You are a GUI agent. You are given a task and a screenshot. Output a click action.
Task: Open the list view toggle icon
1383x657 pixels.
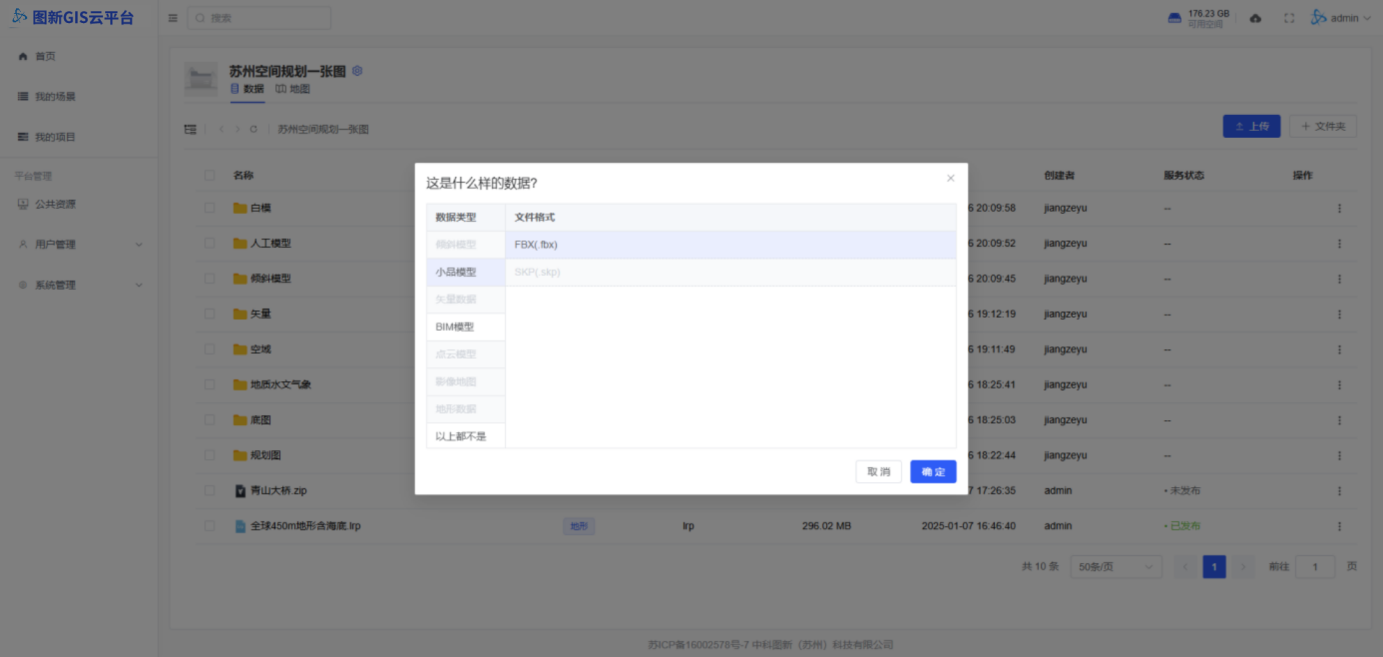190,129
